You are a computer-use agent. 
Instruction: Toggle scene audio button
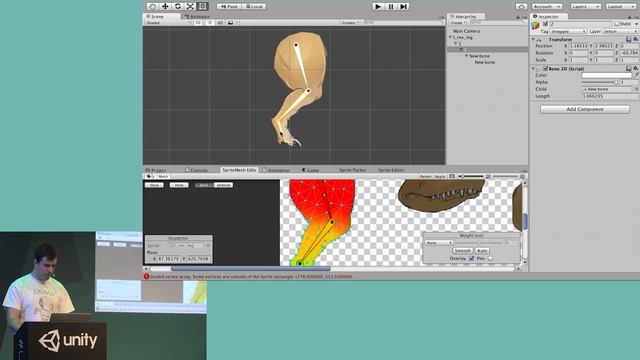pos(220,23)
